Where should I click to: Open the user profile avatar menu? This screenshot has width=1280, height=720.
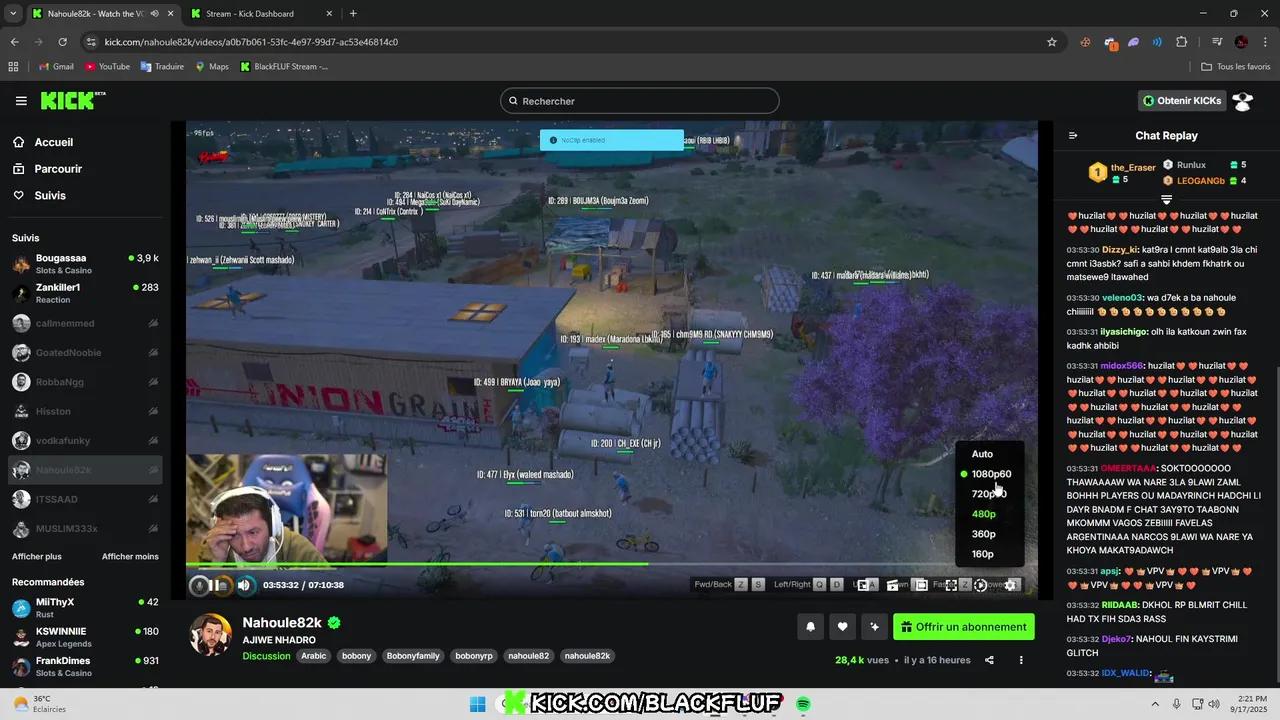tap(1243, 101)
